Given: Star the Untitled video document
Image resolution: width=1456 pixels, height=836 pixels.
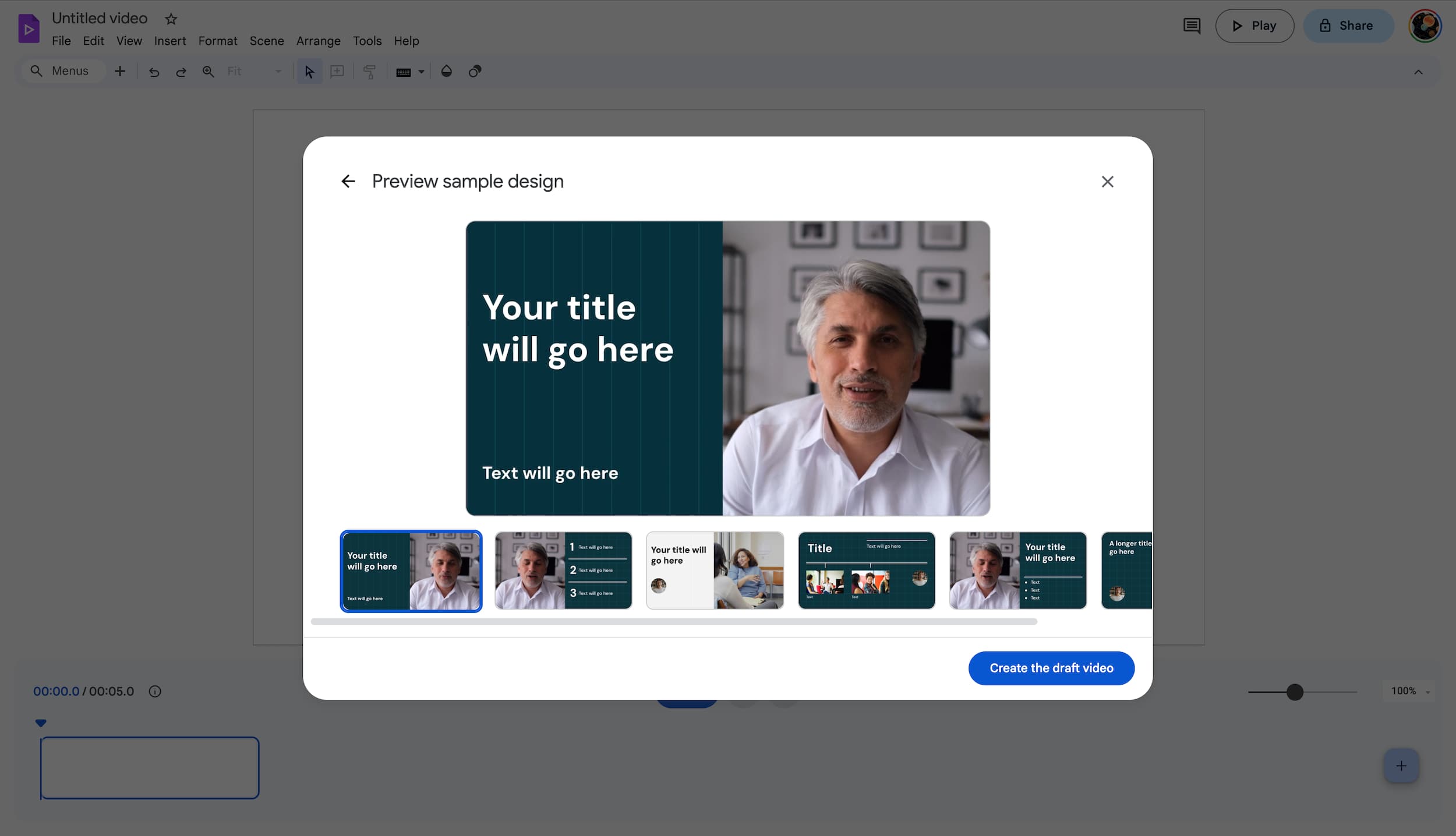Looking at the screenshot, I should click(170, 19).
